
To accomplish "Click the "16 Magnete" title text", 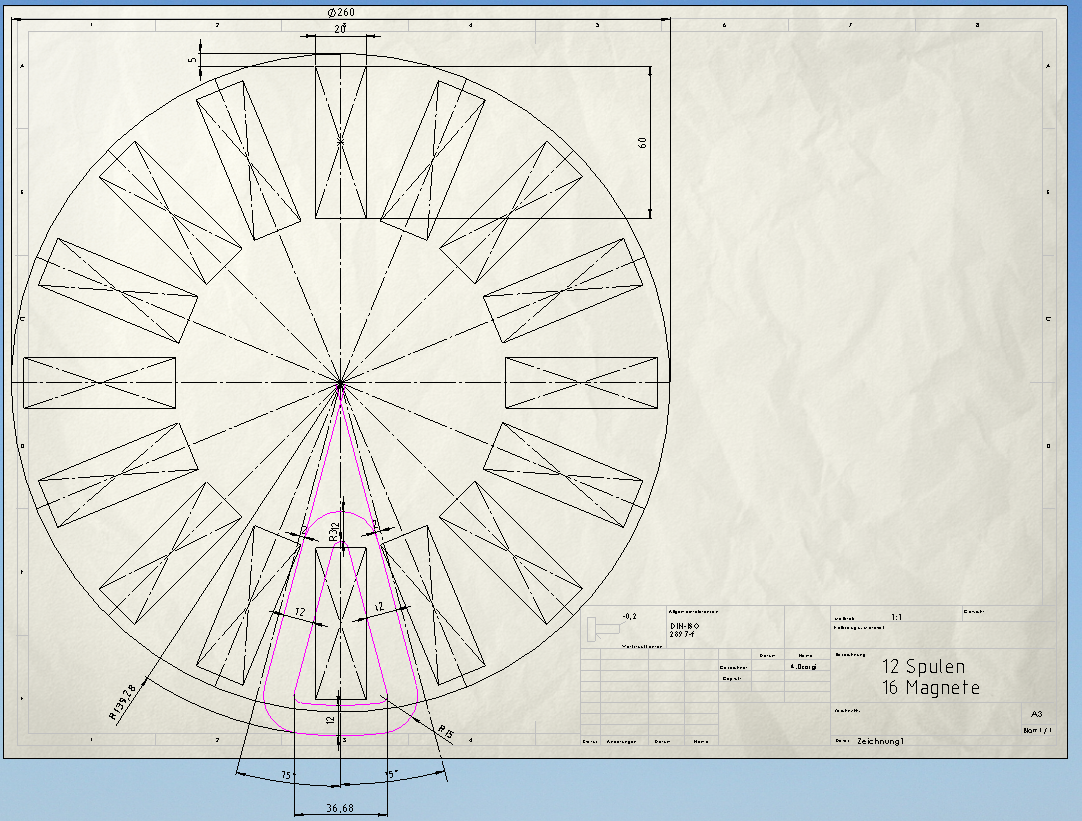I will [930, 688].
